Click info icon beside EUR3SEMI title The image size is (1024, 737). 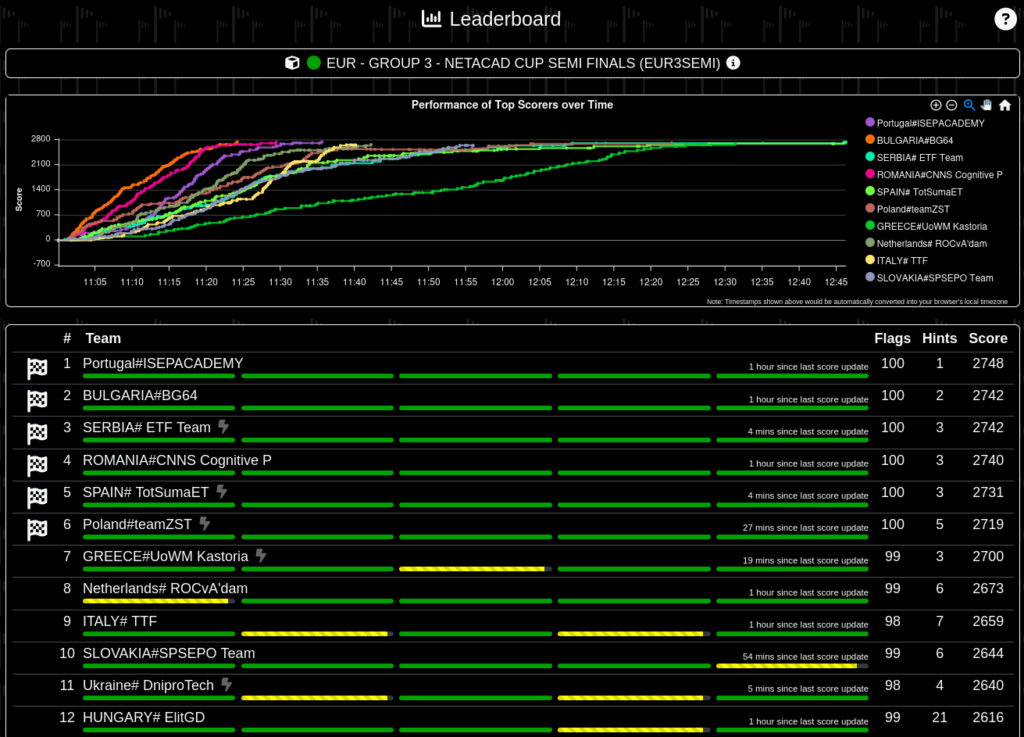pos(733,63)
